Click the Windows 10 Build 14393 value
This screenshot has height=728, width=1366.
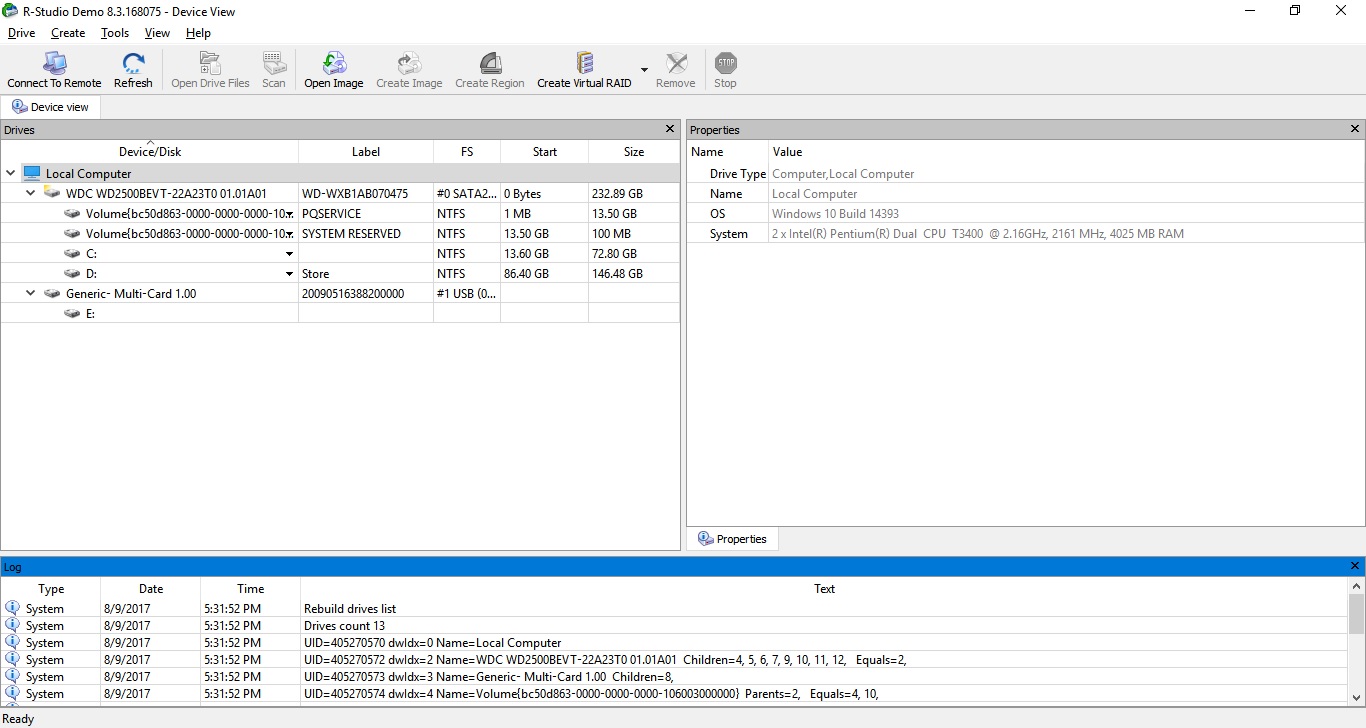point(835,214)
